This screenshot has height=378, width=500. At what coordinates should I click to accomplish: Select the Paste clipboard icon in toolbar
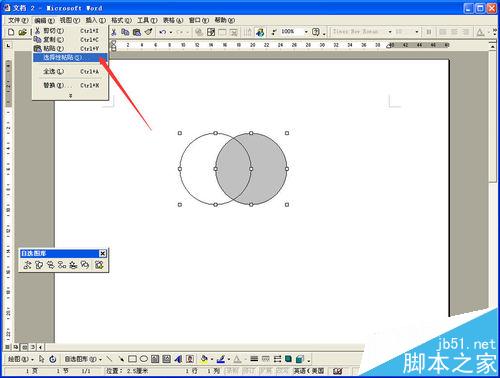click(x=137, y=32)
